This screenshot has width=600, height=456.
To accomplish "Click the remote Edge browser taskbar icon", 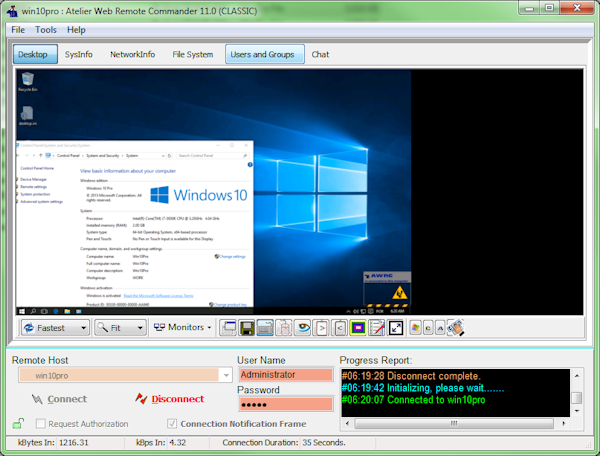I will tap(56, 311).
